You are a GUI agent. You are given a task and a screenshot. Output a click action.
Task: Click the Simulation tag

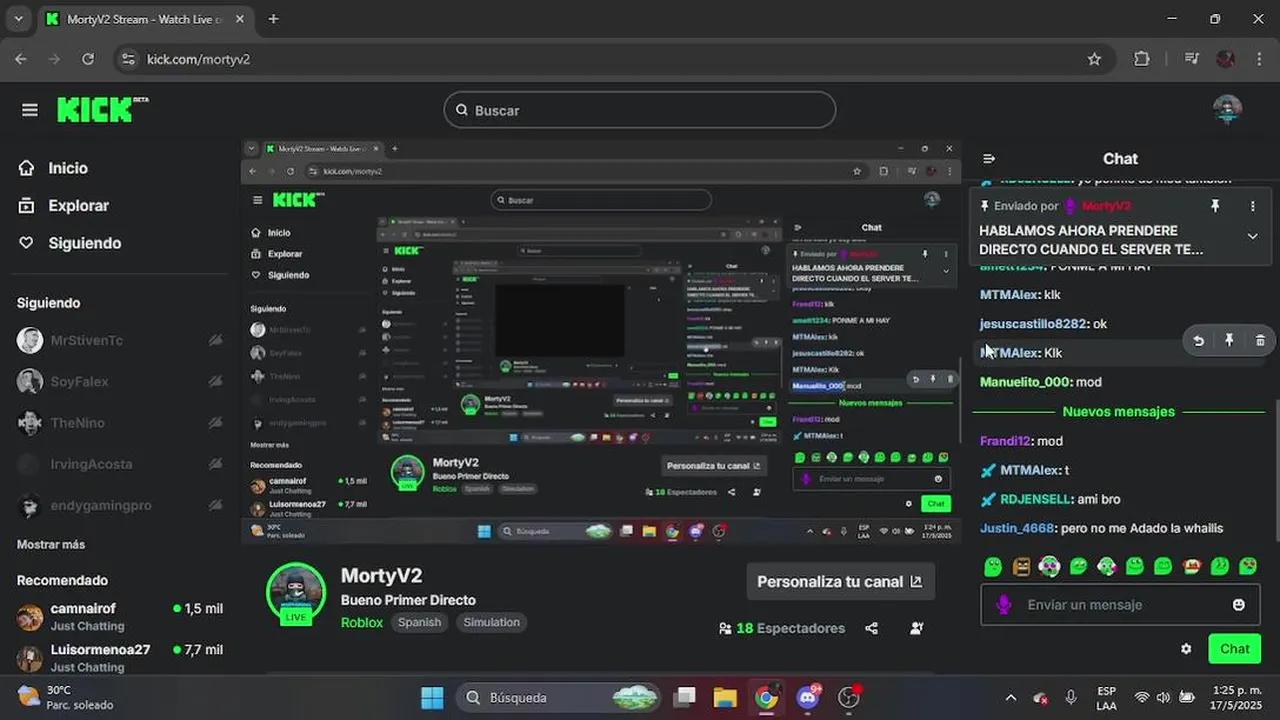[491, 622]
